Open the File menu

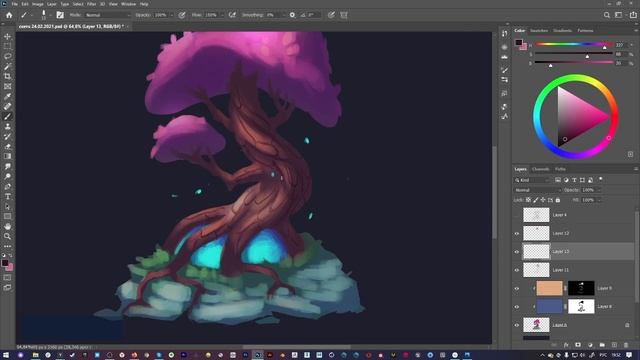click(x=15, y=4)
